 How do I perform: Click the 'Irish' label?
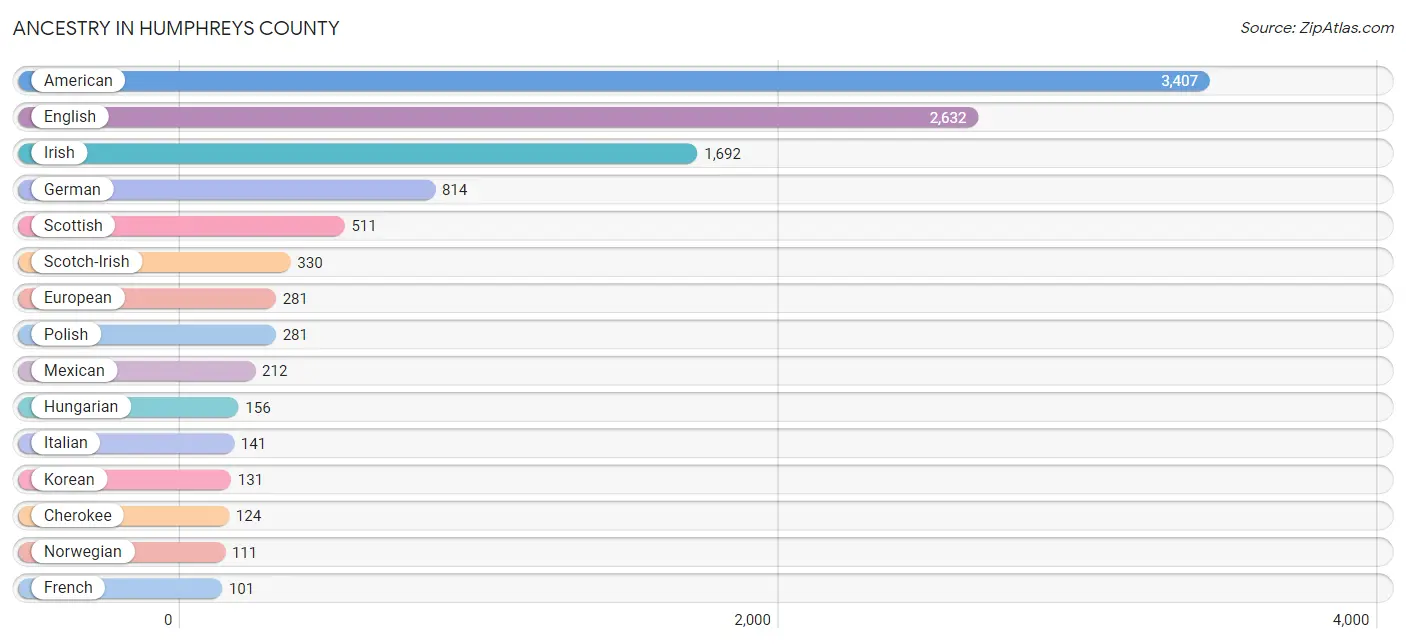tap(59, 153)
